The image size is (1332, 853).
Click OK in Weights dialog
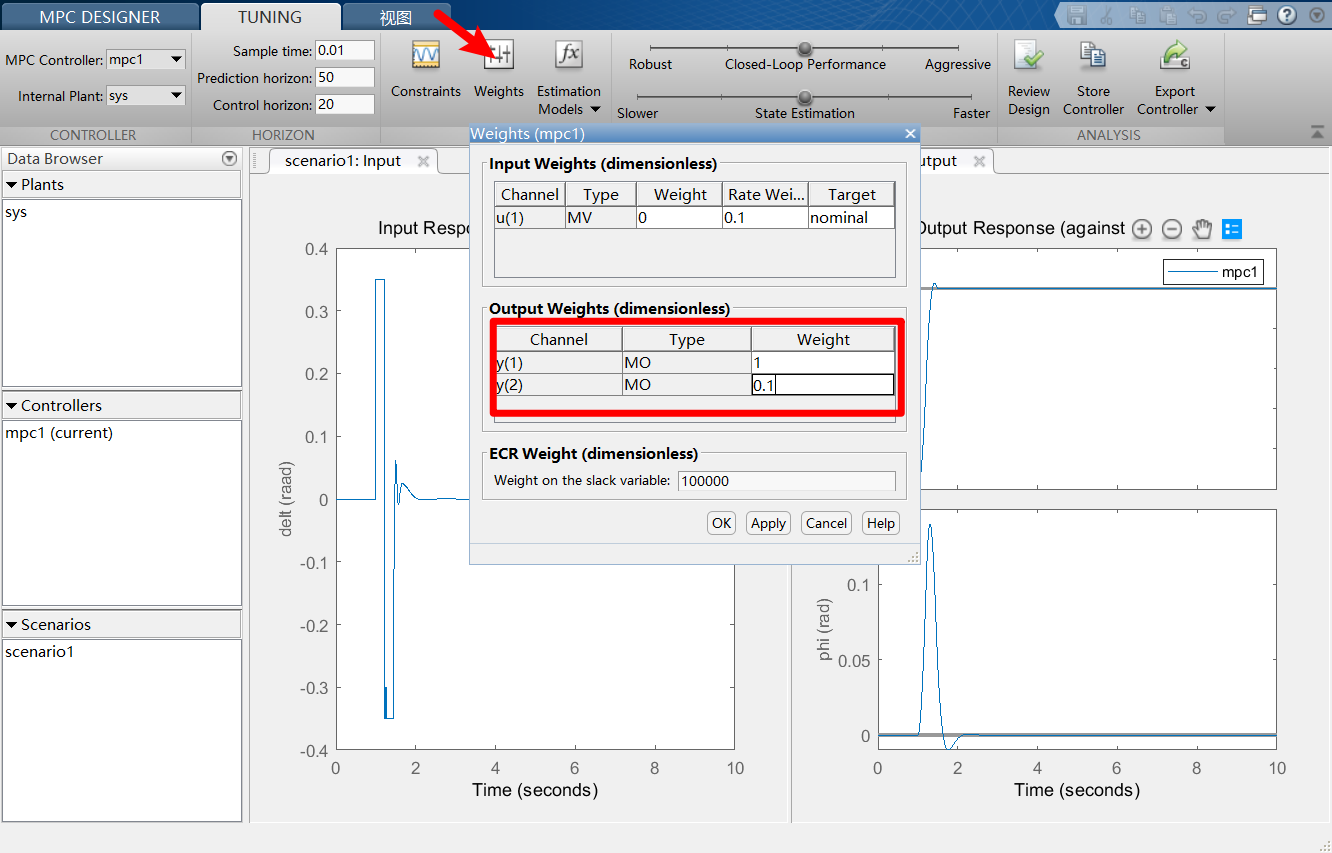[722, 523]
